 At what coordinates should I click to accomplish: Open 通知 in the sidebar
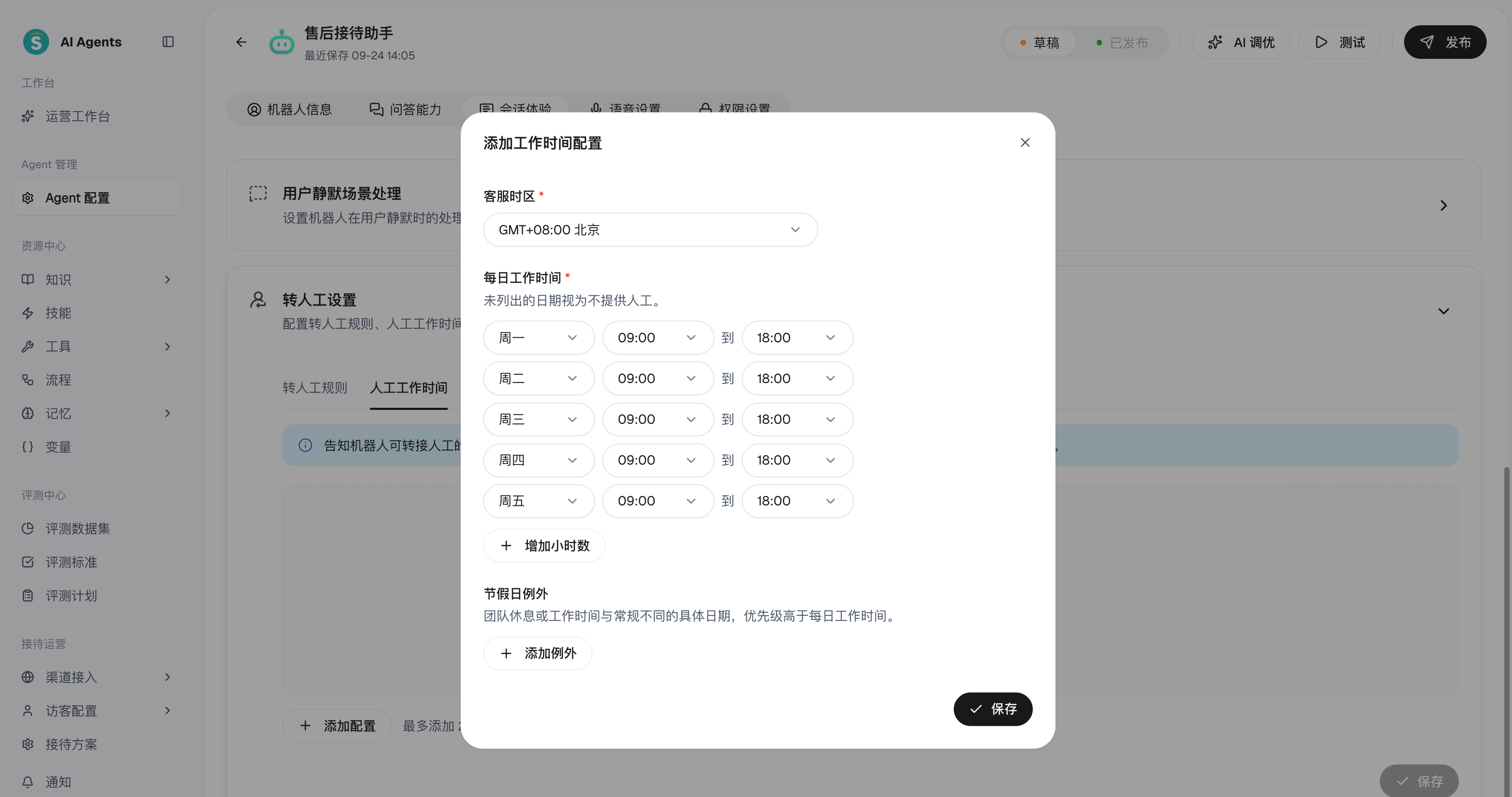point(98,782)
